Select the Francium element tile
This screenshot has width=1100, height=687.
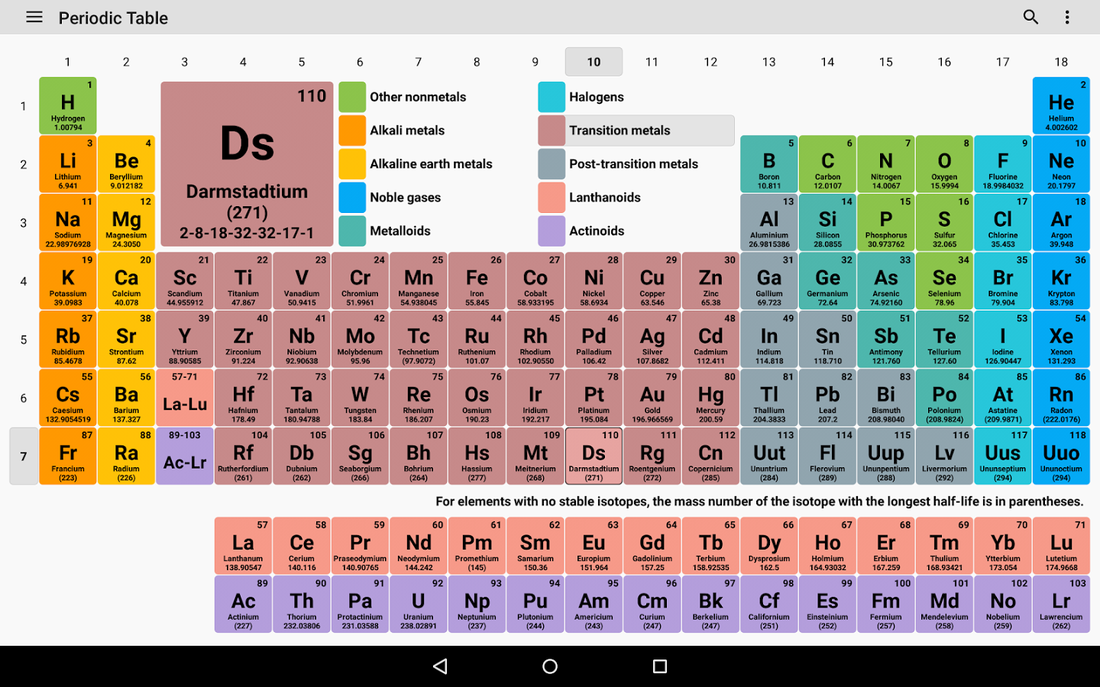(67, 456)
